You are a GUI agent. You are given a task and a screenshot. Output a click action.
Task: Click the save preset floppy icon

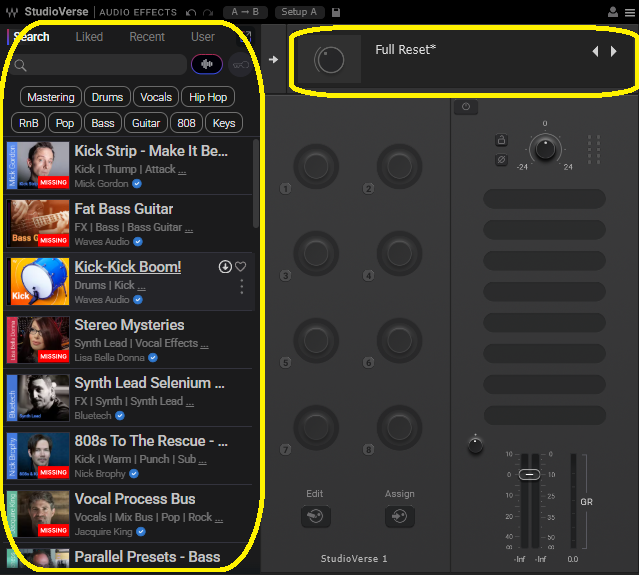click(x=336, y=13)
